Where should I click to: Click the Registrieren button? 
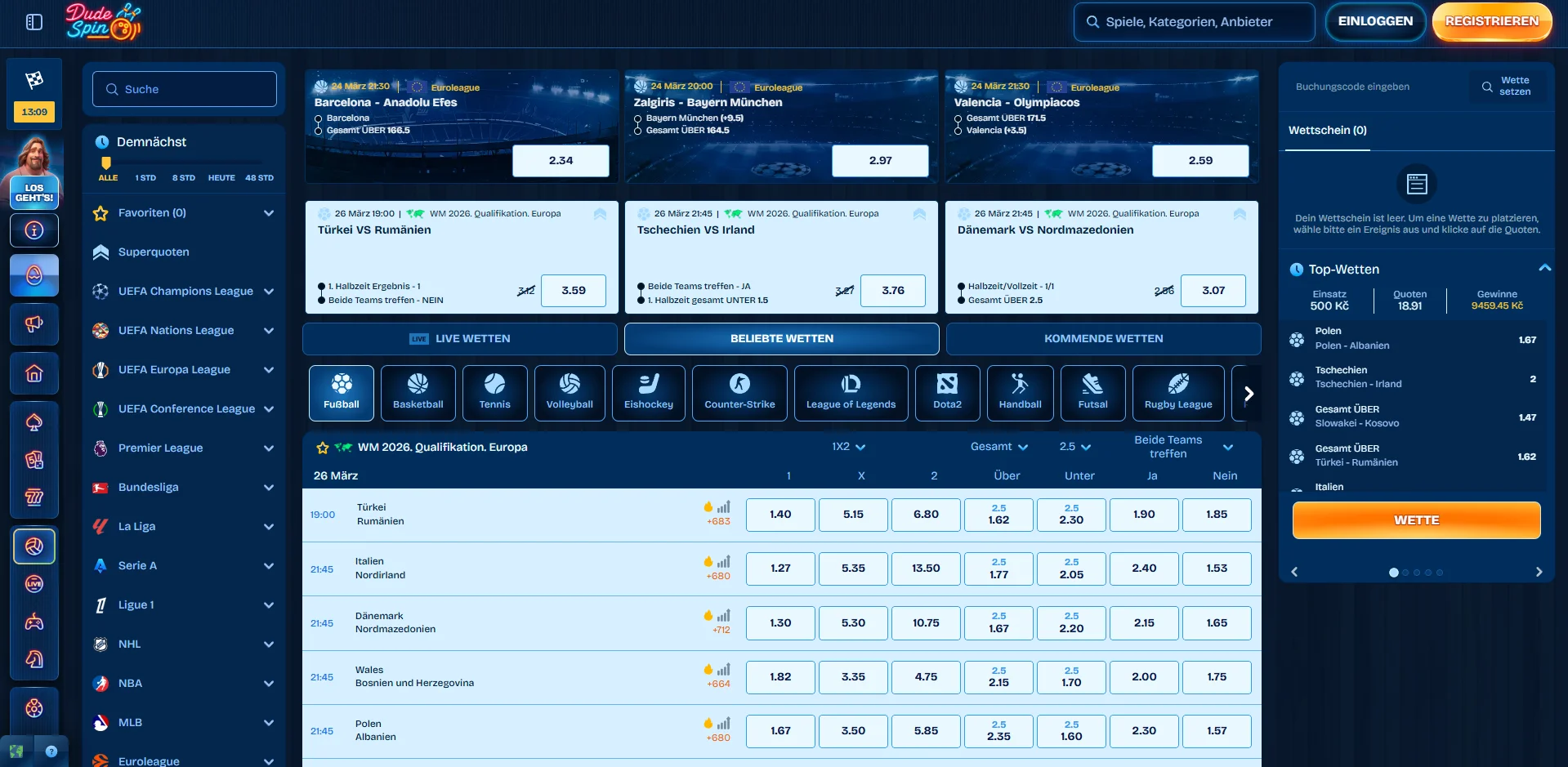(1491, 22)
